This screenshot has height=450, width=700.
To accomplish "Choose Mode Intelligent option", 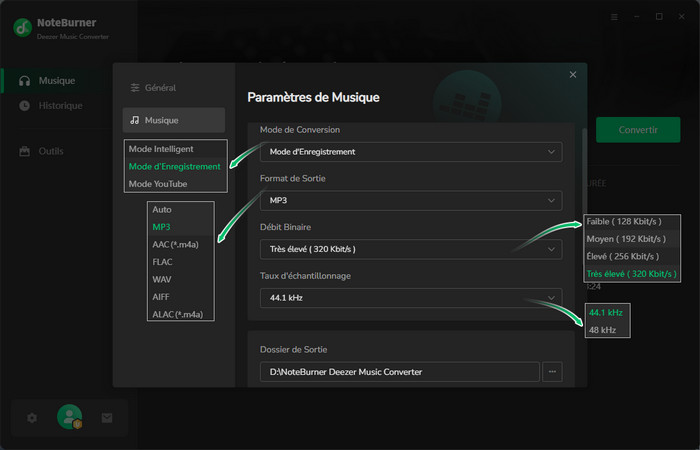I will click(175, 149).
